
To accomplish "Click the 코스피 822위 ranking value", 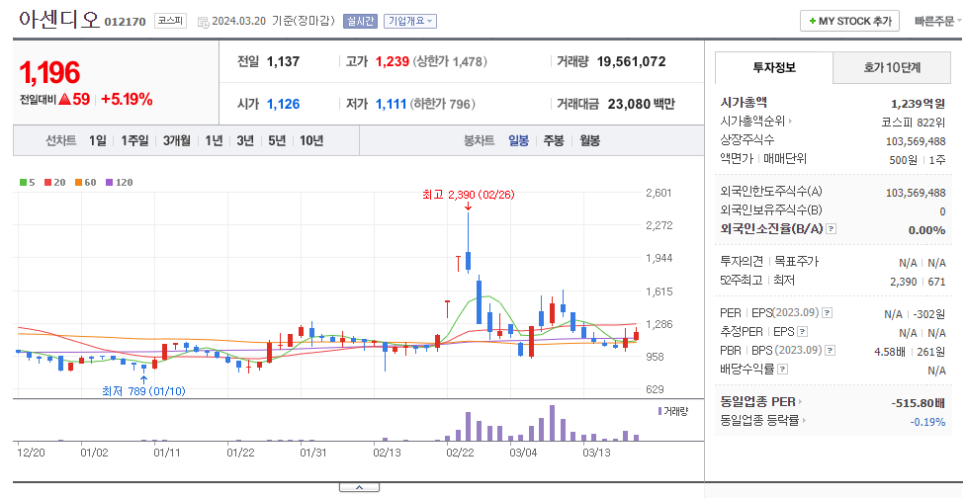I will tap(914, 122).
